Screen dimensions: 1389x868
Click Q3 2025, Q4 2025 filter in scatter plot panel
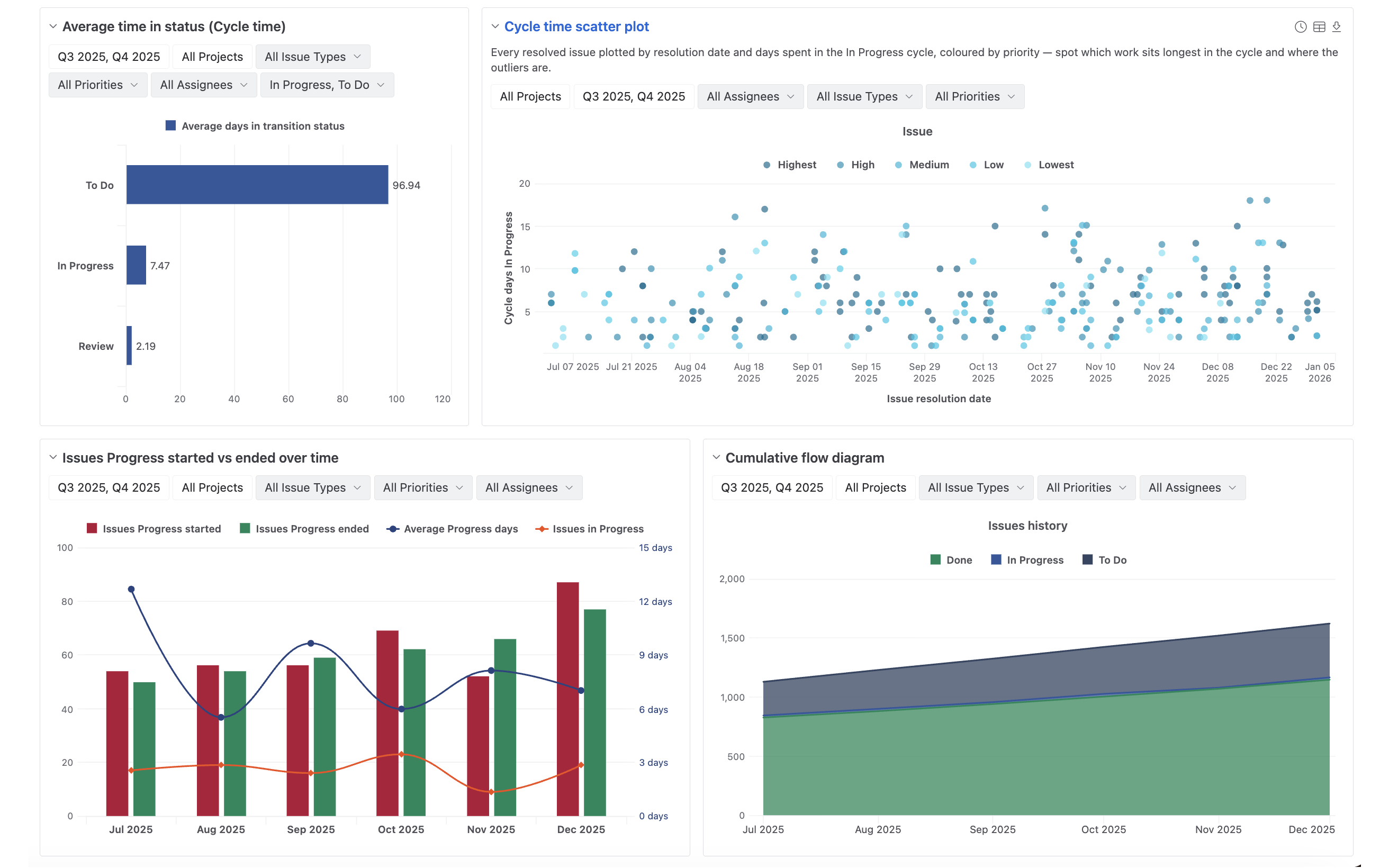pos(634,96)
